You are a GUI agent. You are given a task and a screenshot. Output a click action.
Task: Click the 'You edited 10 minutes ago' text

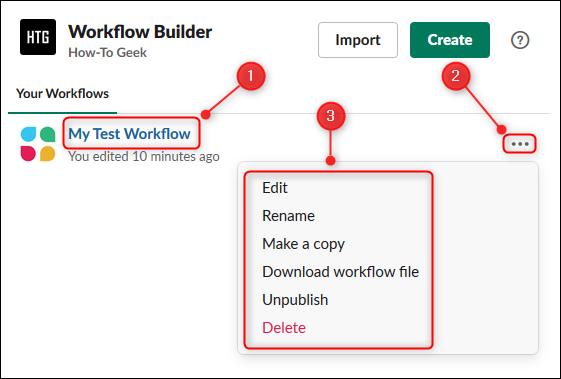point(144,156)
